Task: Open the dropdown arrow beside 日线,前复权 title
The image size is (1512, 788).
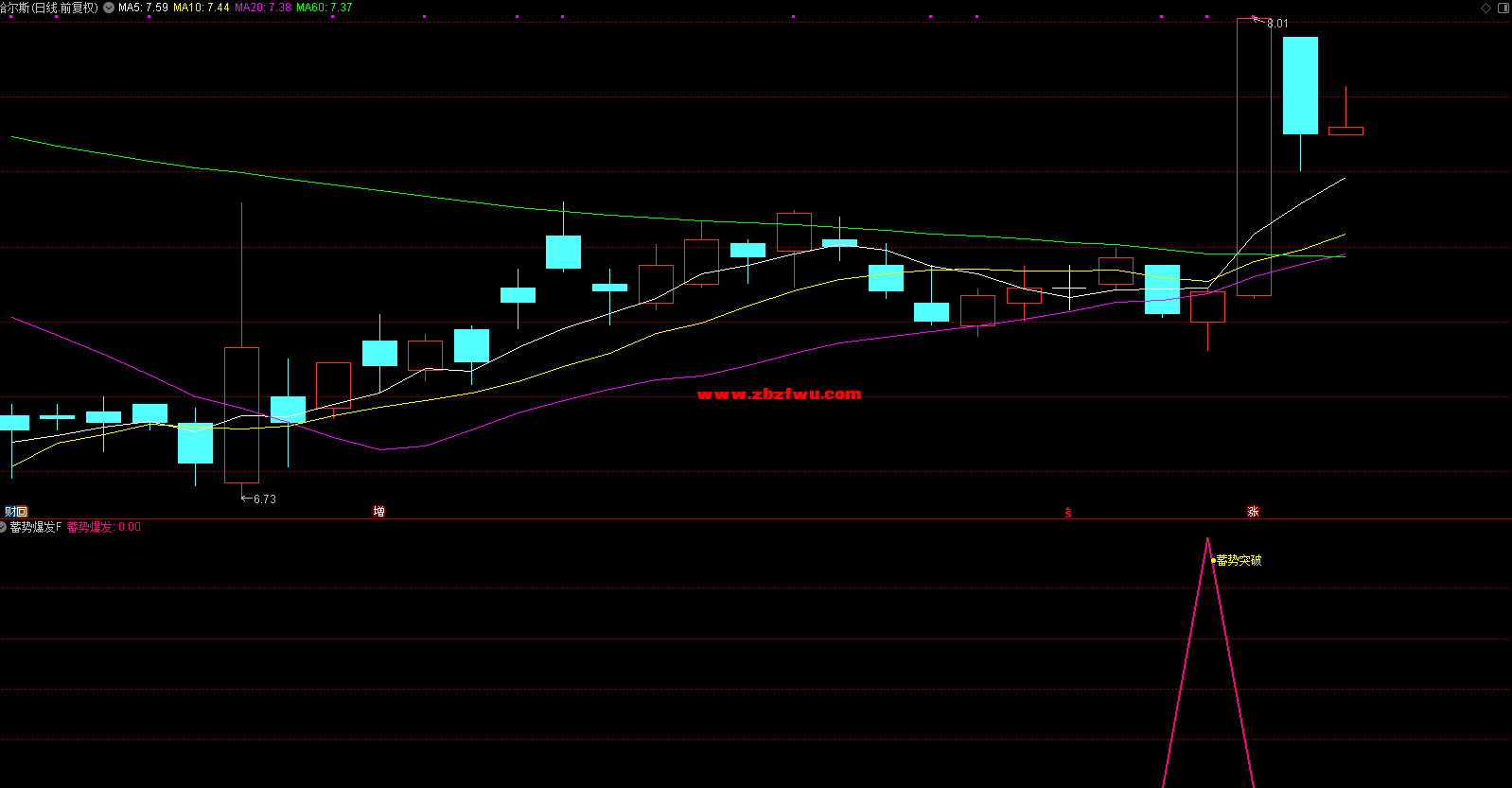Action: pyautogui.click(x=109, y=8)
